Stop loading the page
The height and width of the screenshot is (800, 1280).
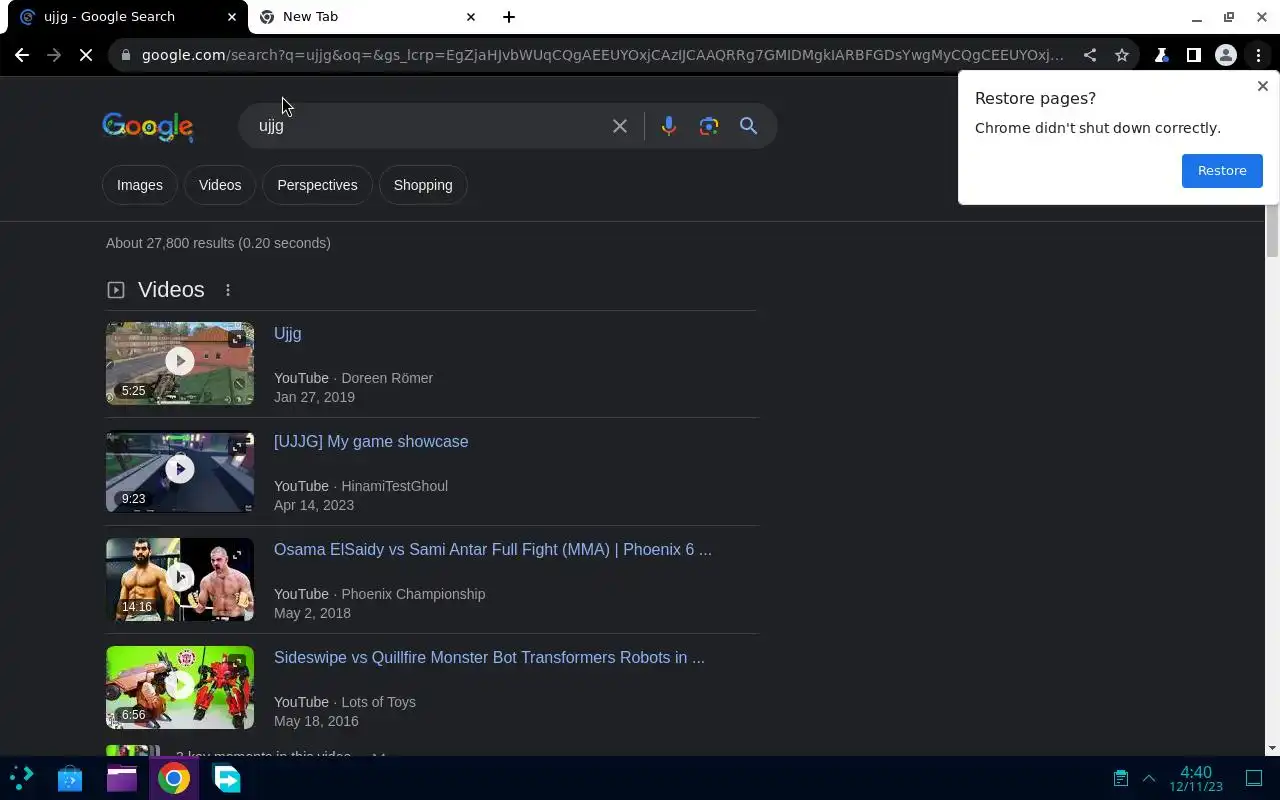point(86,55)
